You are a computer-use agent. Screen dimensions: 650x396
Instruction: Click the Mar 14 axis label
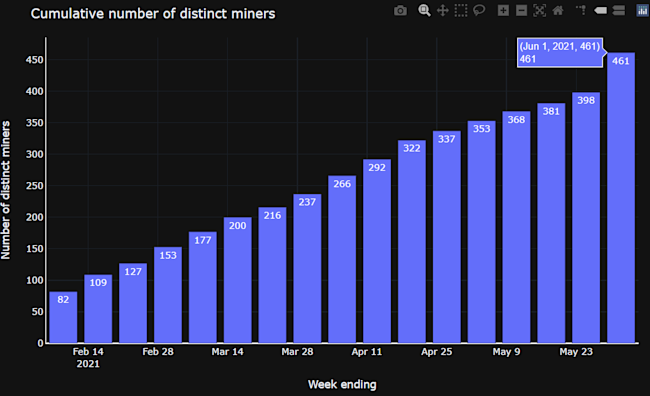(x=228, y=352)
